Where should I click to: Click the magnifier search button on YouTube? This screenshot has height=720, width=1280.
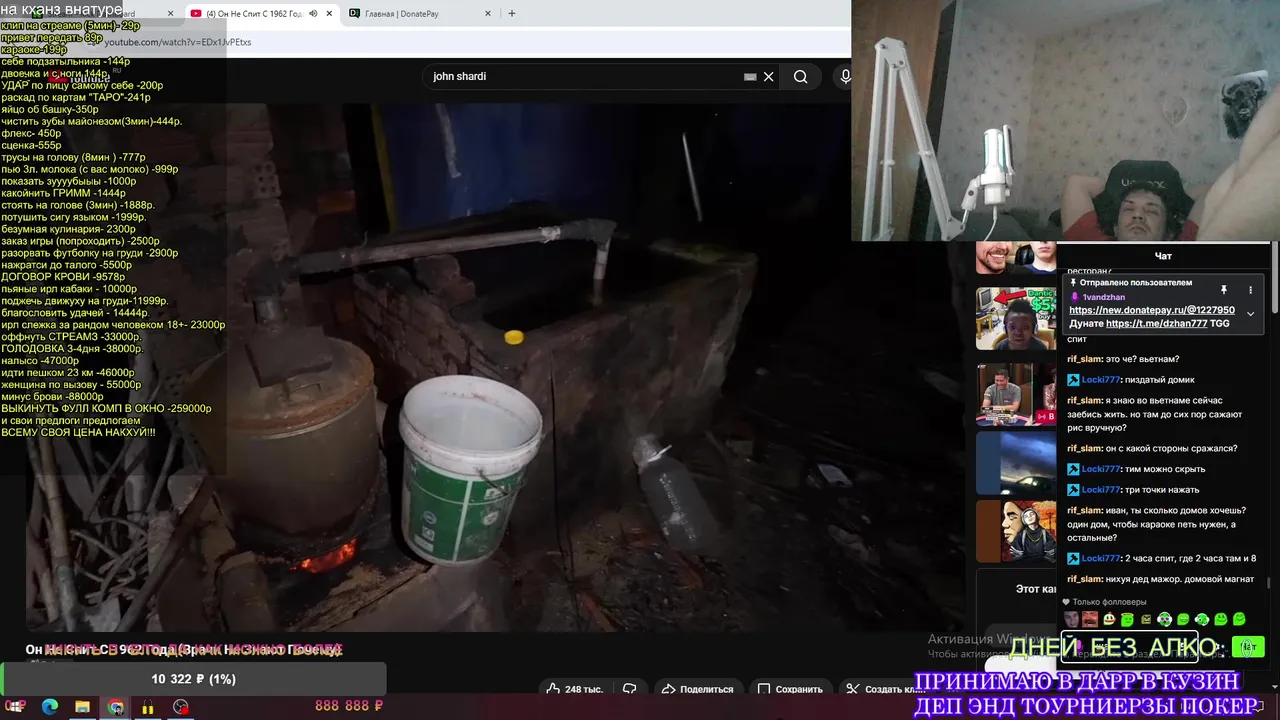click(801, 77)
